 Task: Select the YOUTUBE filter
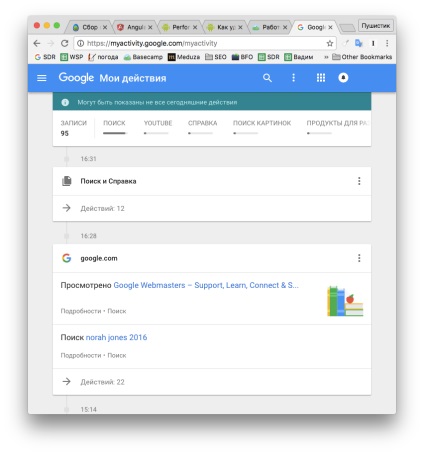(158, 127)
